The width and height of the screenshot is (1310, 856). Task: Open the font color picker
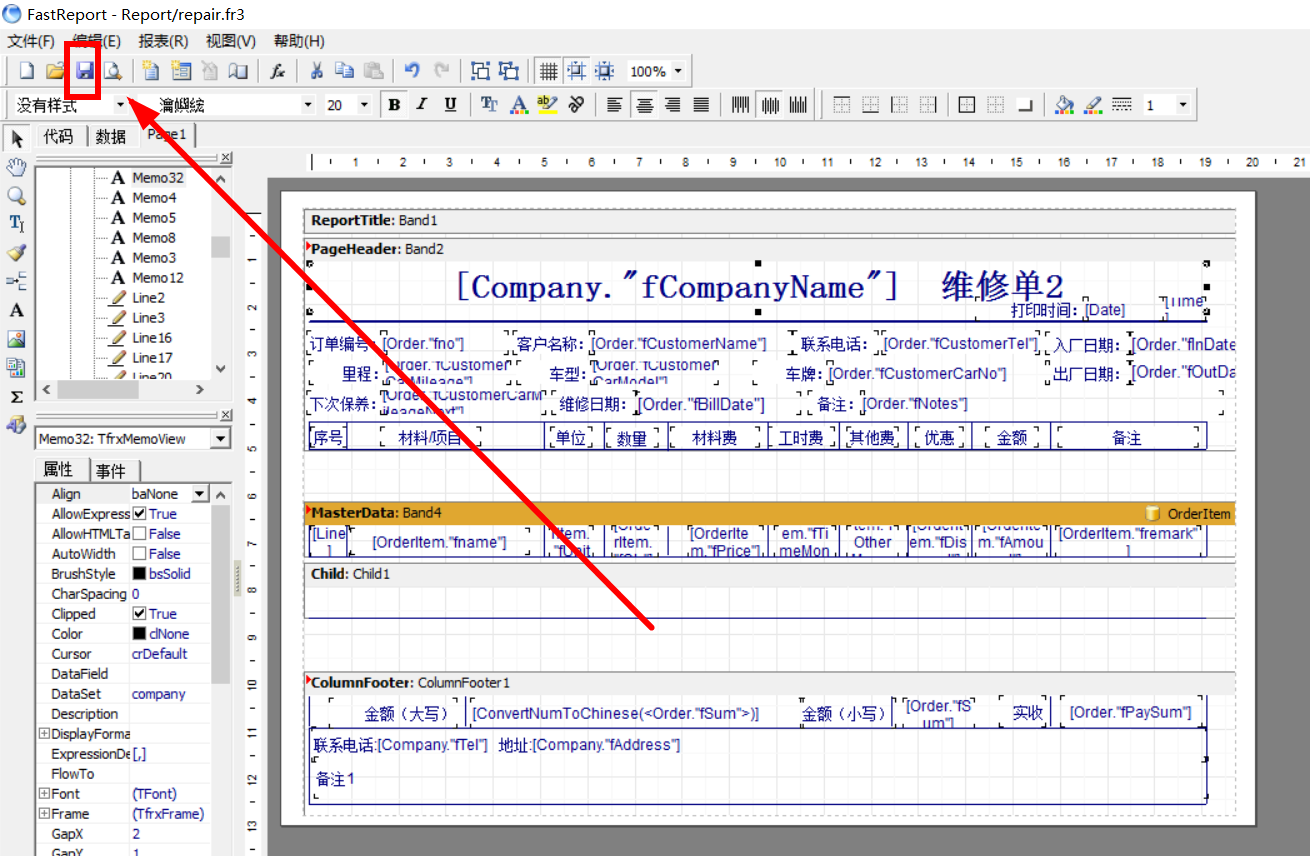tap(518, 104)
